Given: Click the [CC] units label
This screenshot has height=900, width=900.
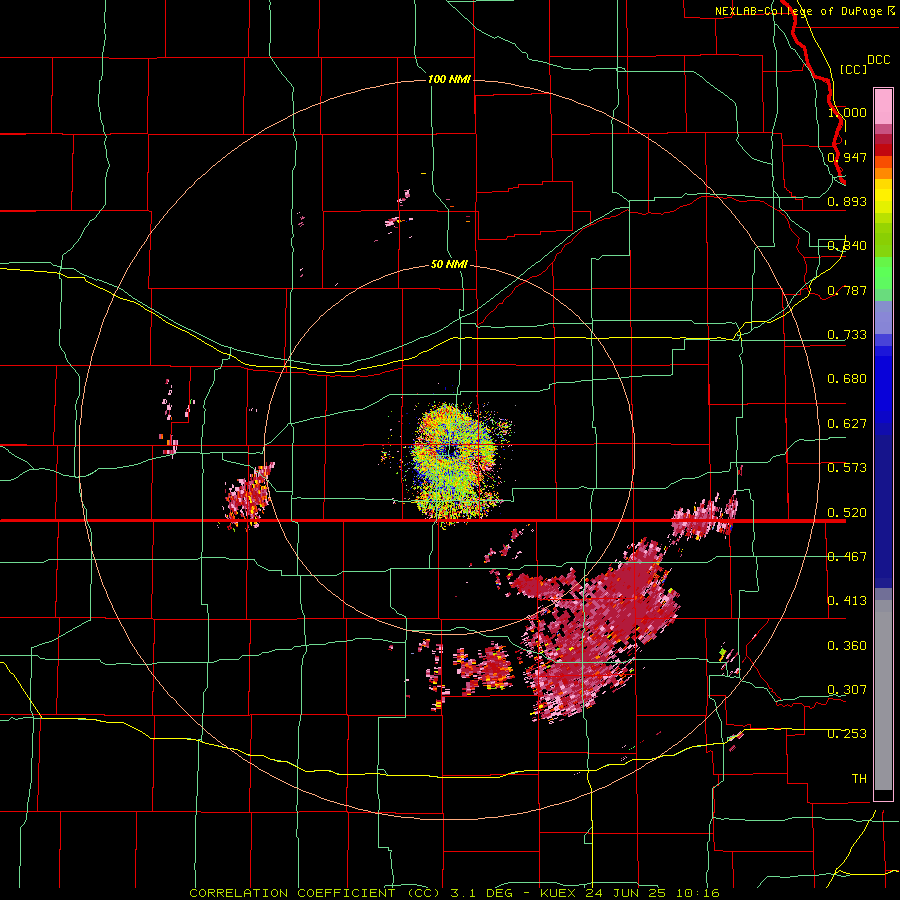Looking at the screenshot, I should tap(853, 69).
